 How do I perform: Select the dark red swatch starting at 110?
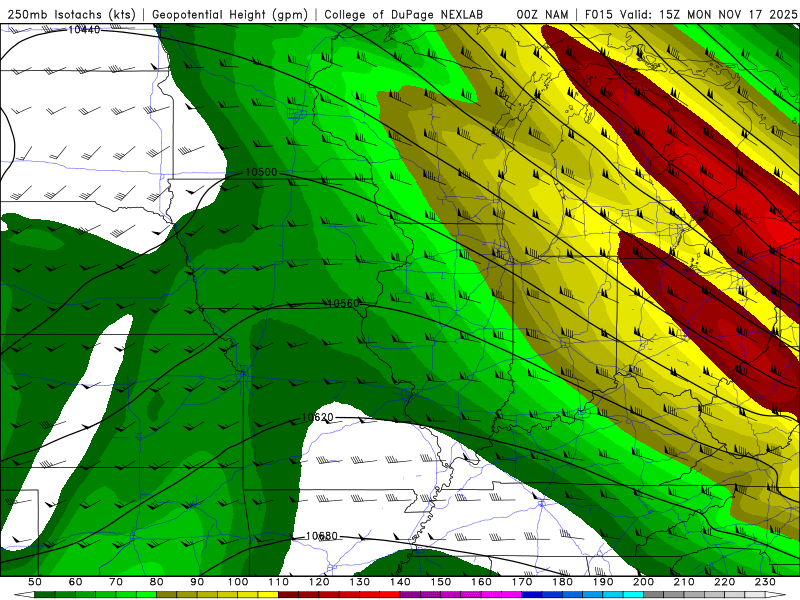(288, 595)
